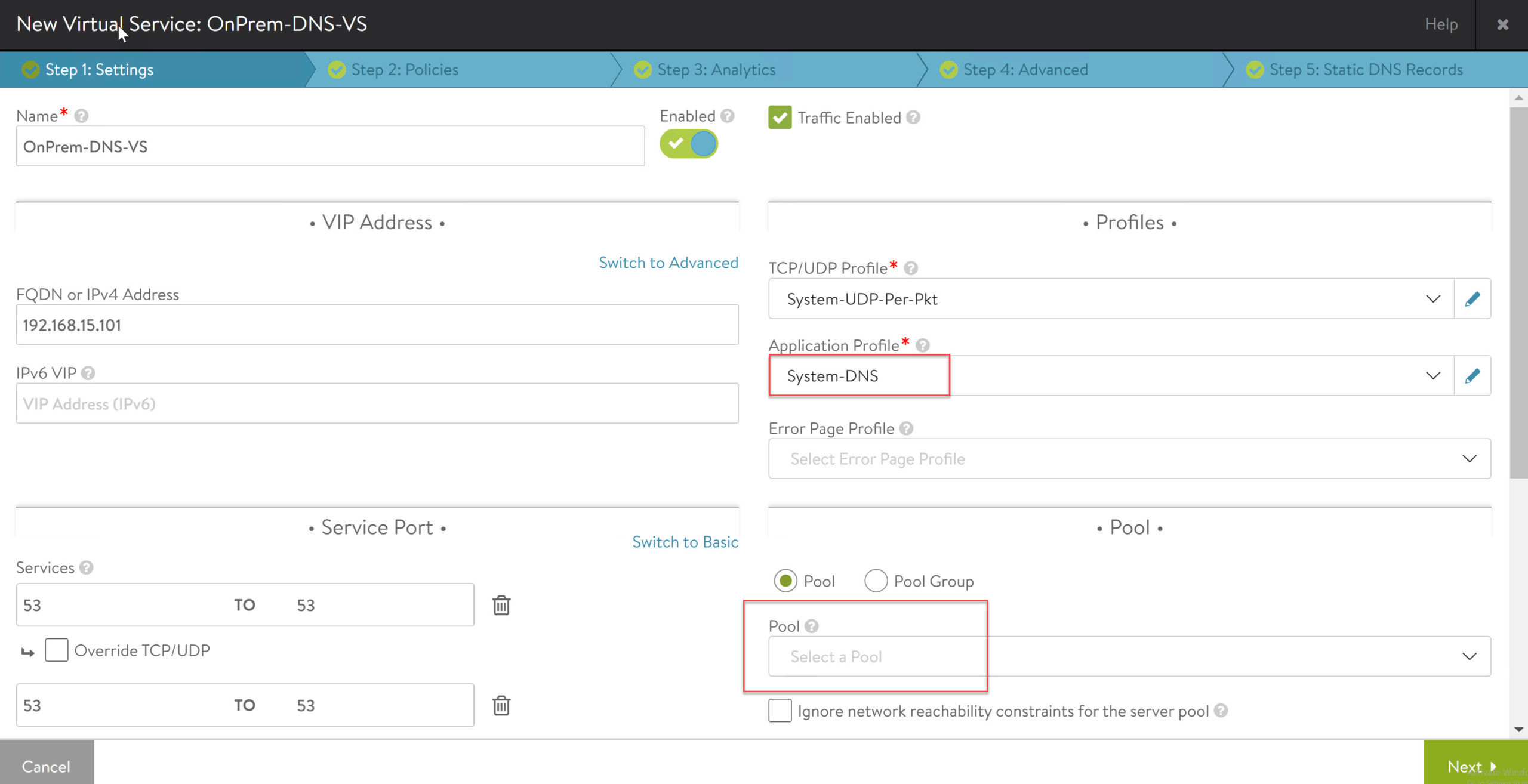Click the IPv6 VIP Address input field
The image size is (1528, 784).
(x=377, y=404)
